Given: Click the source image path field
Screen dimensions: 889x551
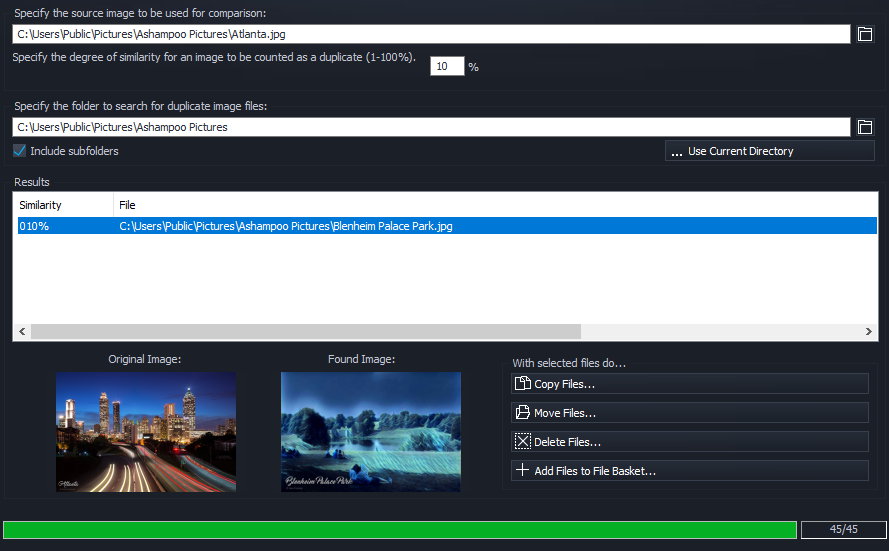Looking at the screenshot, I should click(430, 35).
